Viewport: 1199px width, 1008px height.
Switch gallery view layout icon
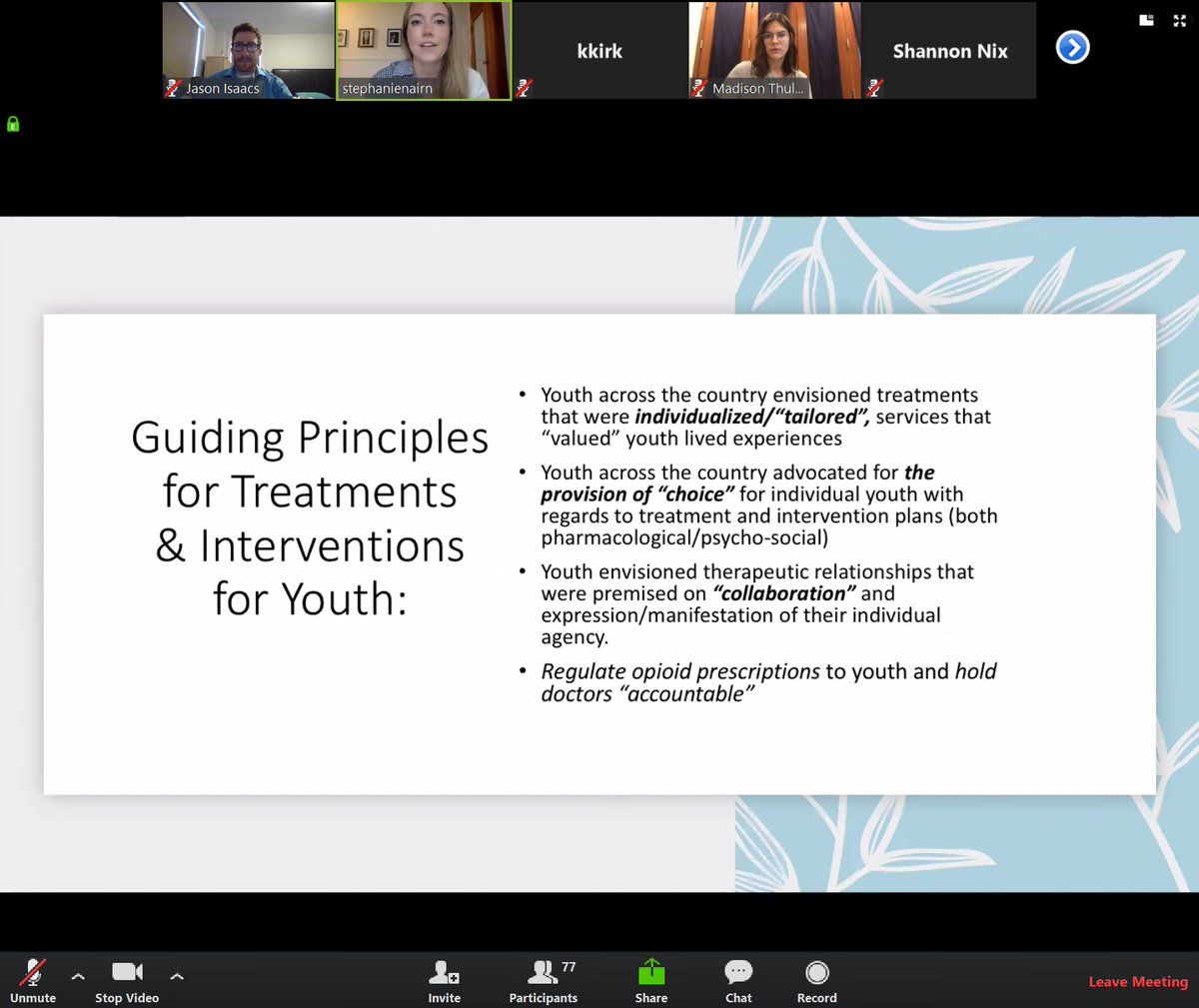pos(1147,20)
